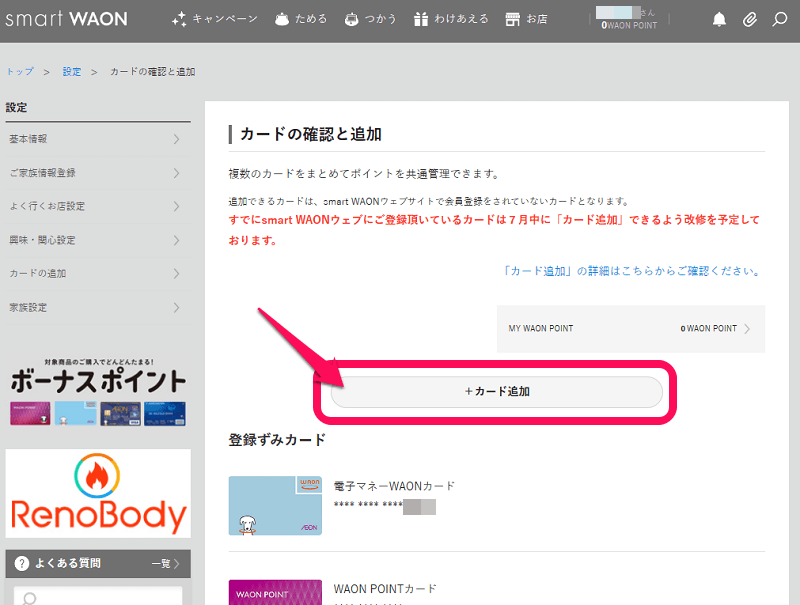View the 0 WAON POINT header balance
The height and width of the screenshot is (605, 800).
(x=629, y=25)
